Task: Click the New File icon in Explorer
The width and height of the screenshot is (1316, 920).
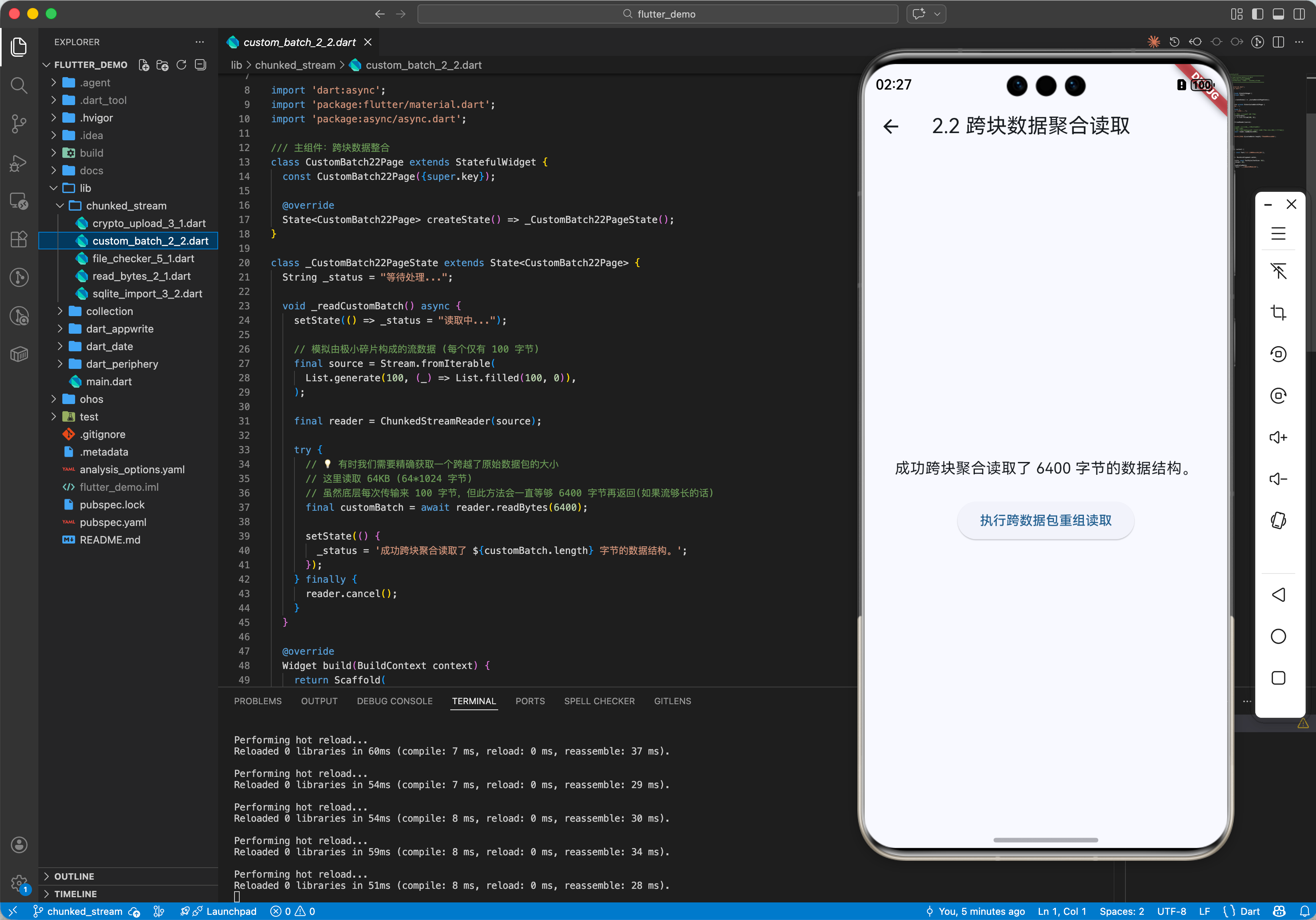Action: 144,65
